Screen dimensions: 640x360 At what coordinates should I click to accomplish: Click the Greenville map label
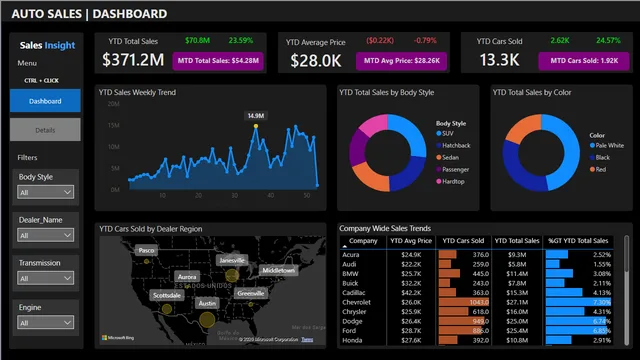point(251,293)
